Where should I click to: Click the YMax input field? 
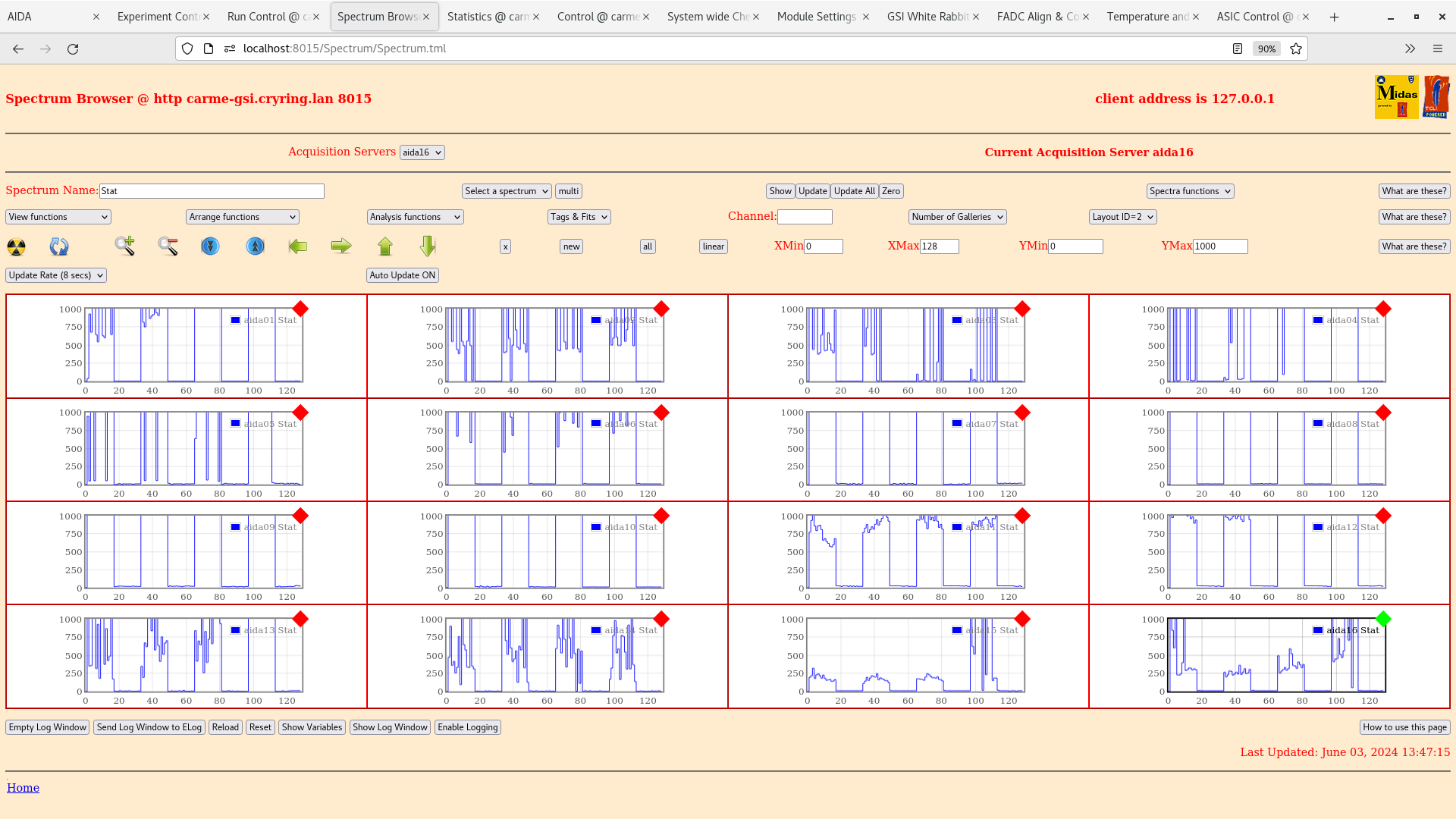[1220, 246]
